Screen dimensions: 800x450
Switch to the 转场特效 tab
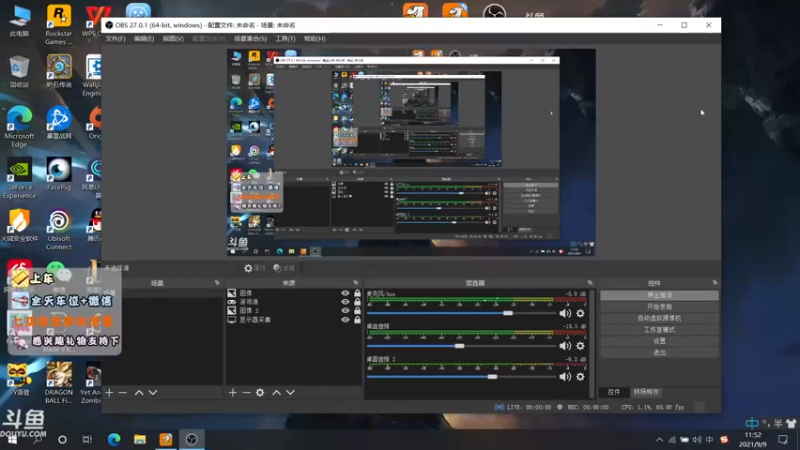tap(646, 392)
